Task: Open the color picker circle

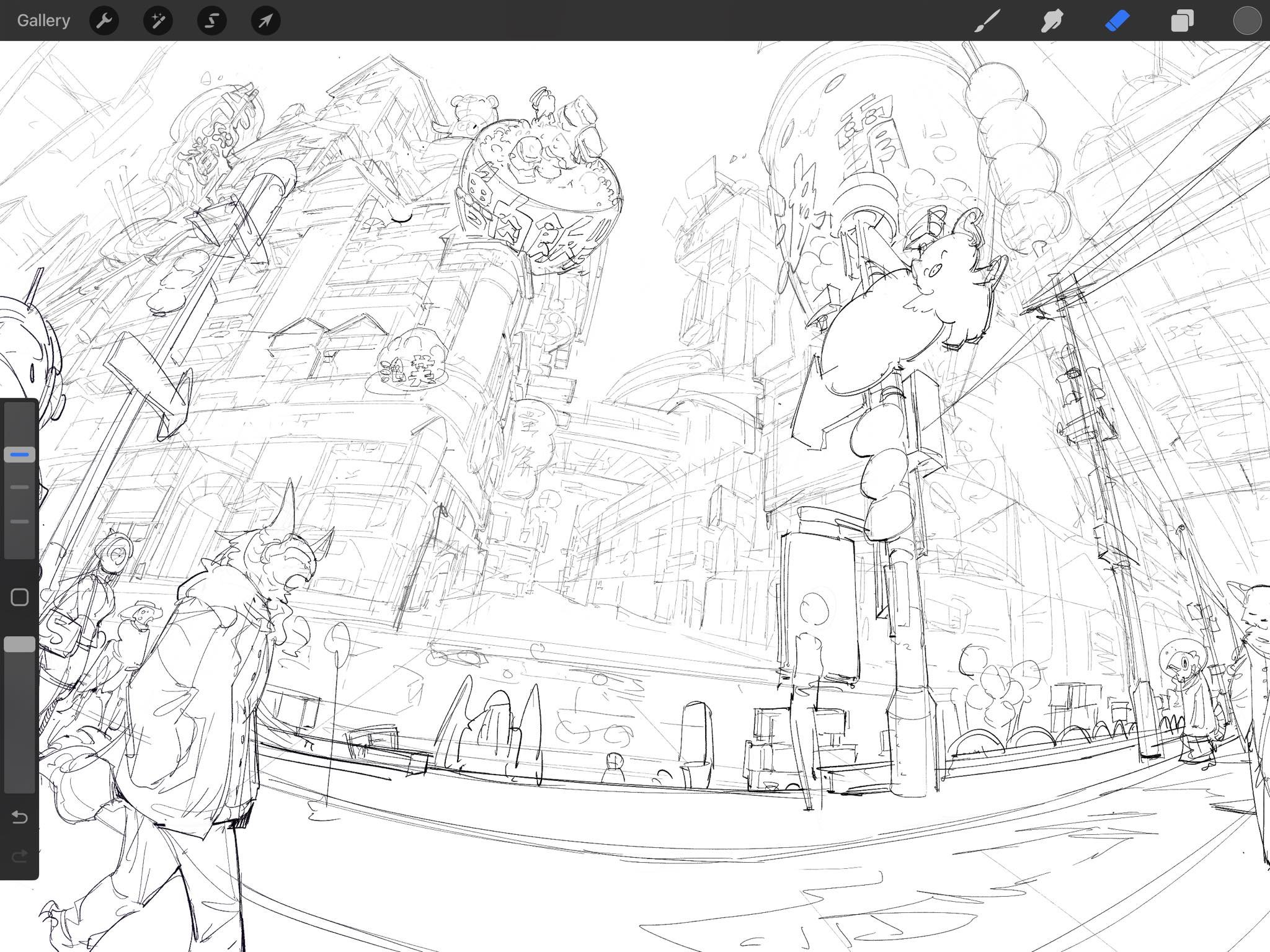Action: pyautogui.click(x=1247, y=20)
